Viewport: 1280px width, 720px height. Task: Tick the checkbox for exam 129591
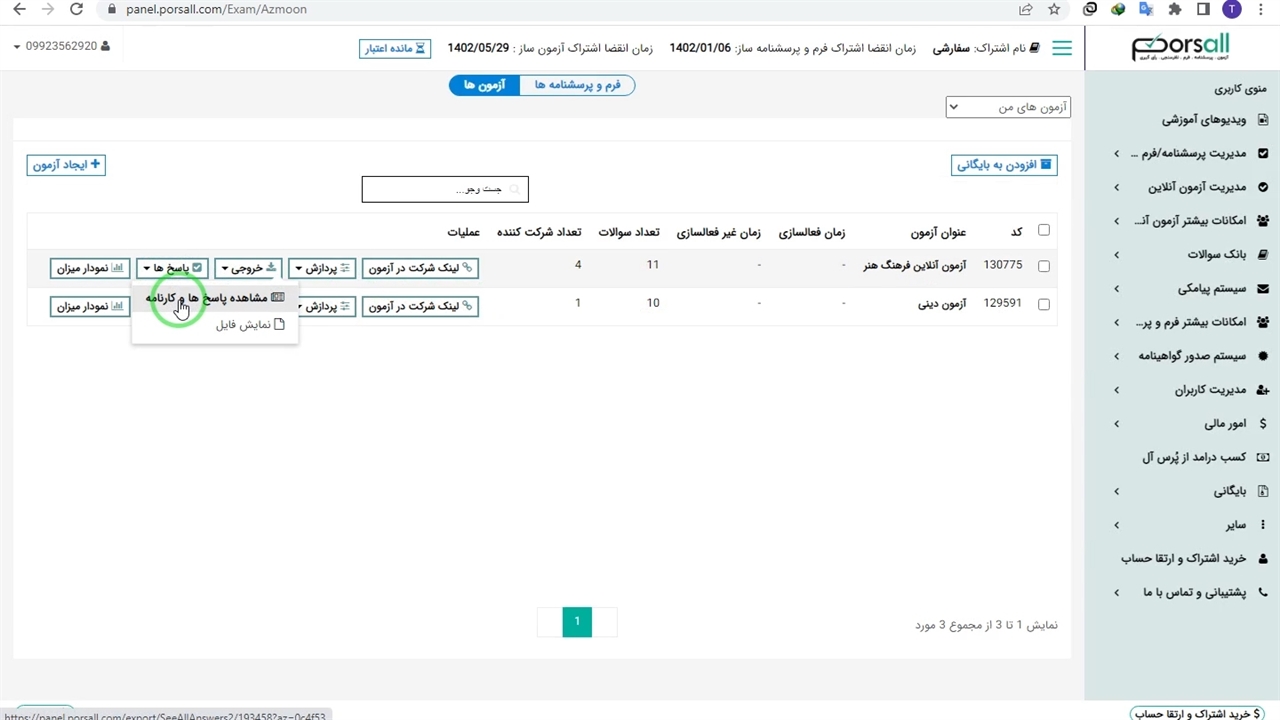coord(1044,304)
